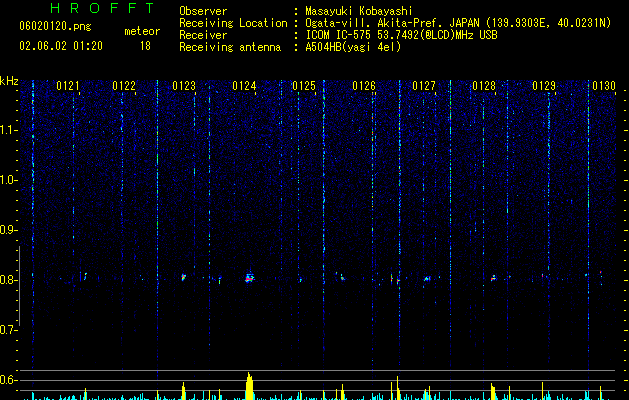Screen dimensions: 629x400
Task: Click the tallest yellow intensity peak
Action: tap(250, 386)
